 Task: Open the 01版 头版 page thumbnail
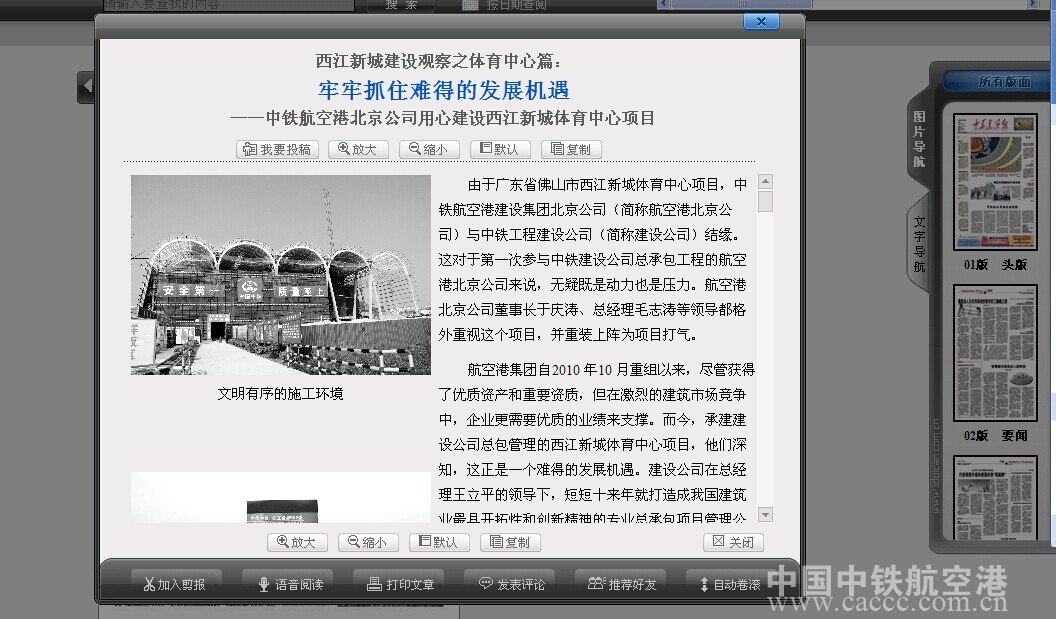pos(995,182)
